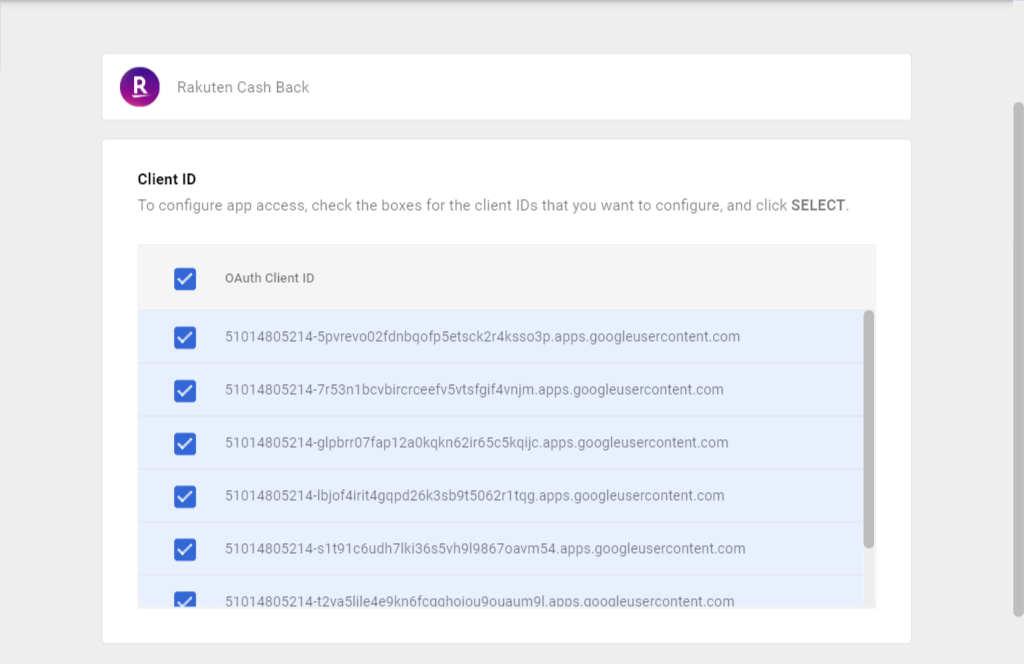Screen dimensions: 1024x664
Task: Uncheck the client ID starting with 5pvrevo02
Action: point(185,338)
